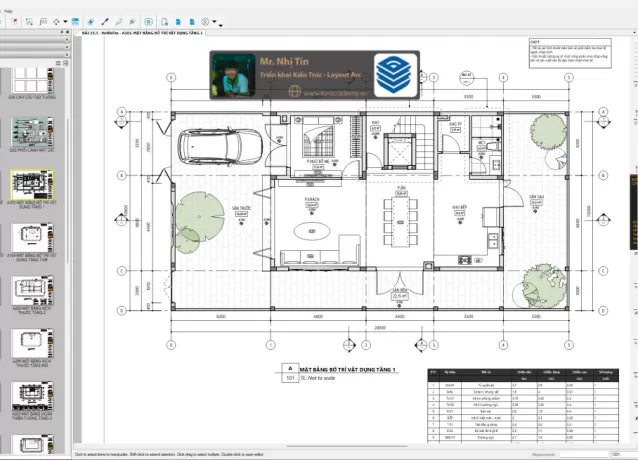Image resolution: width=638 pixels, height=460 pixels.
Task: Click the snapshot camera toolbar icon
Action: tap(149, 22)
